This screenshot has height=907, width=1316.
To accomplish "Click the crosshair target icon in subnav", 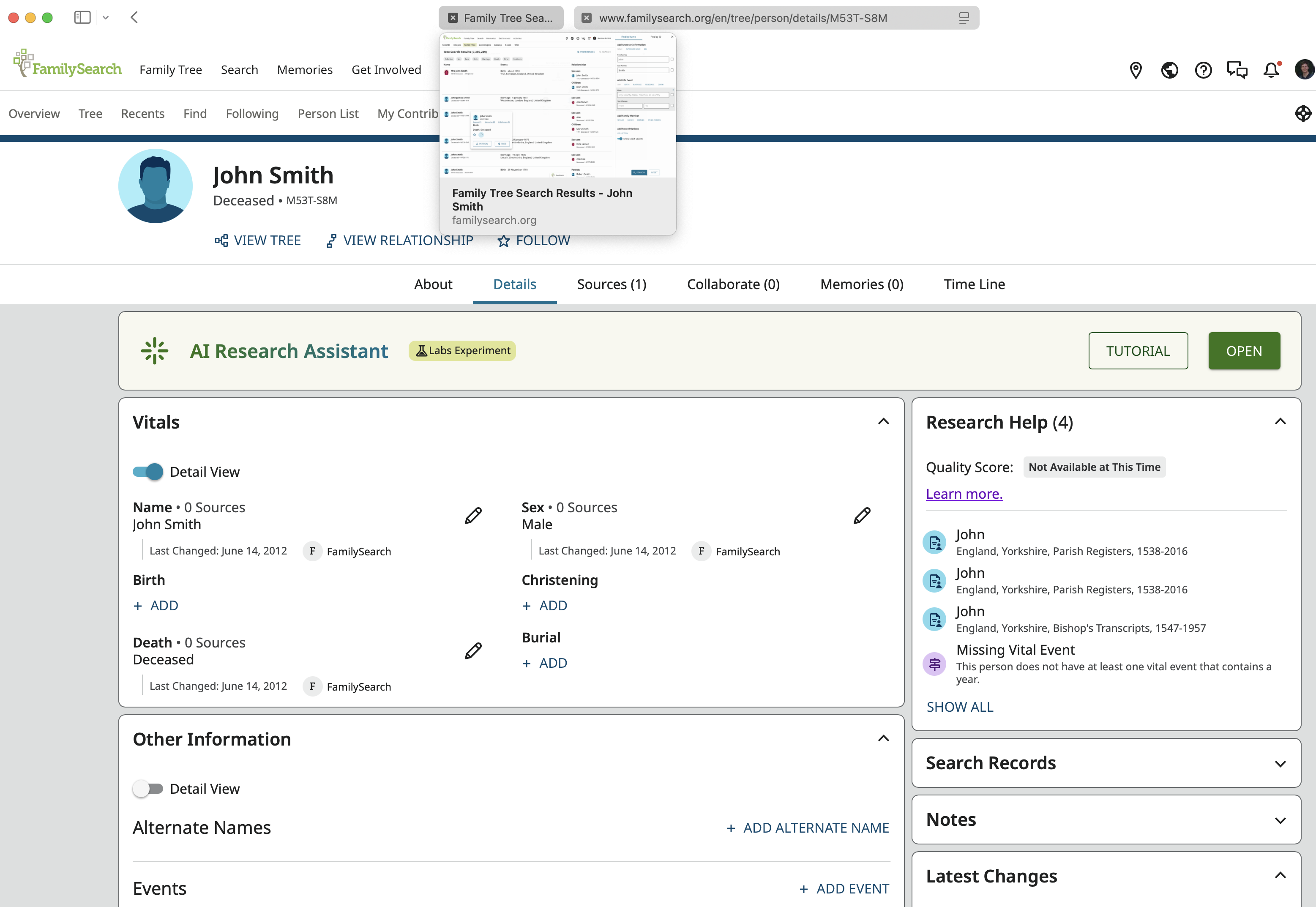I will 1303,113.
